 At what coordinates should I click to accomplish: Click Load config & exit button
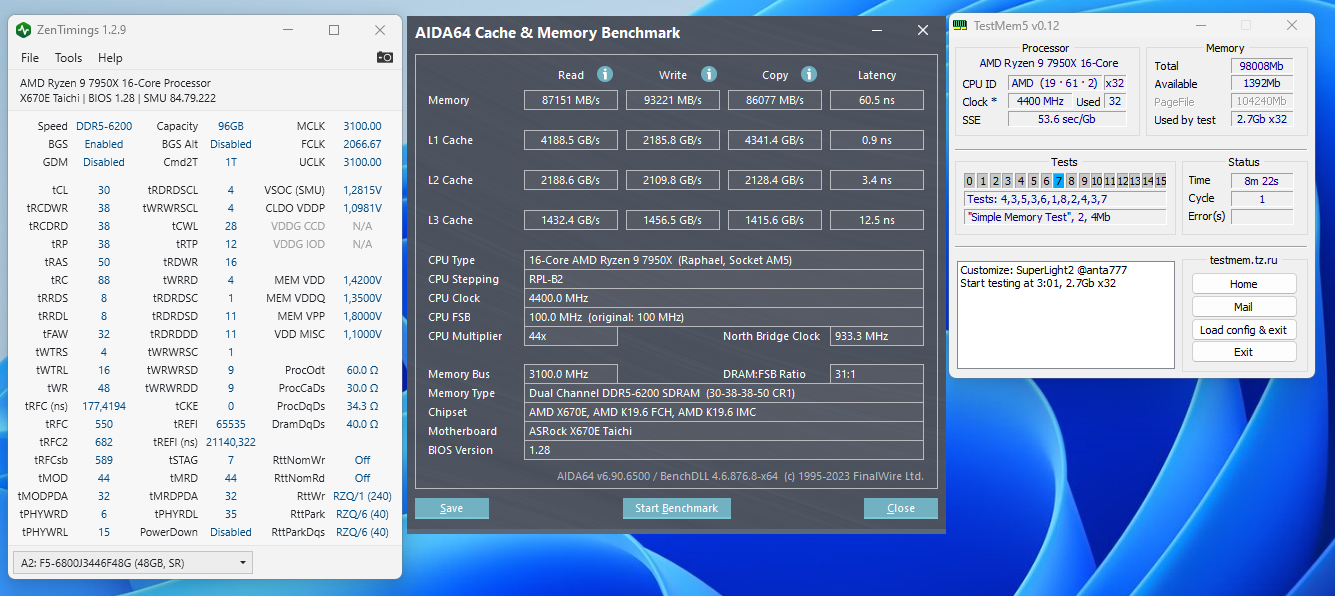[1244, 330]
